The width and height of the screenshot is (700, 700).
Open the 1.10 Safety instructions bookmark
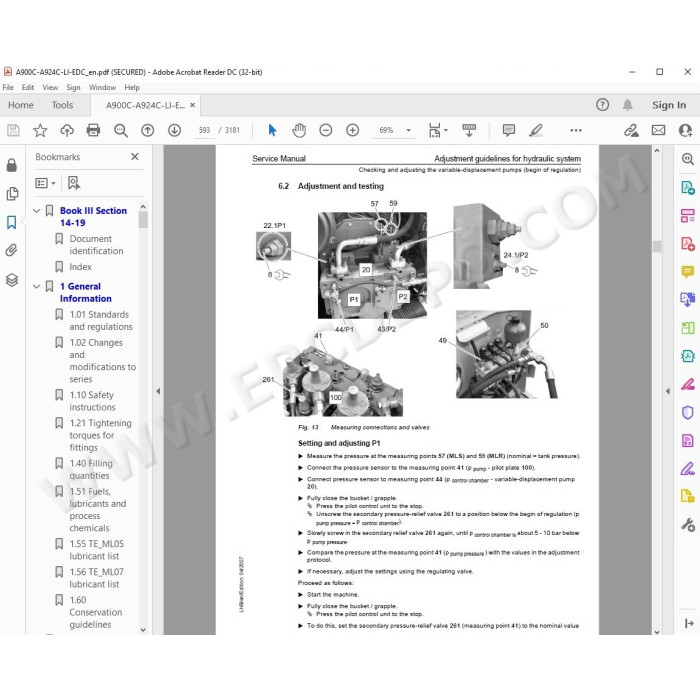92,401
